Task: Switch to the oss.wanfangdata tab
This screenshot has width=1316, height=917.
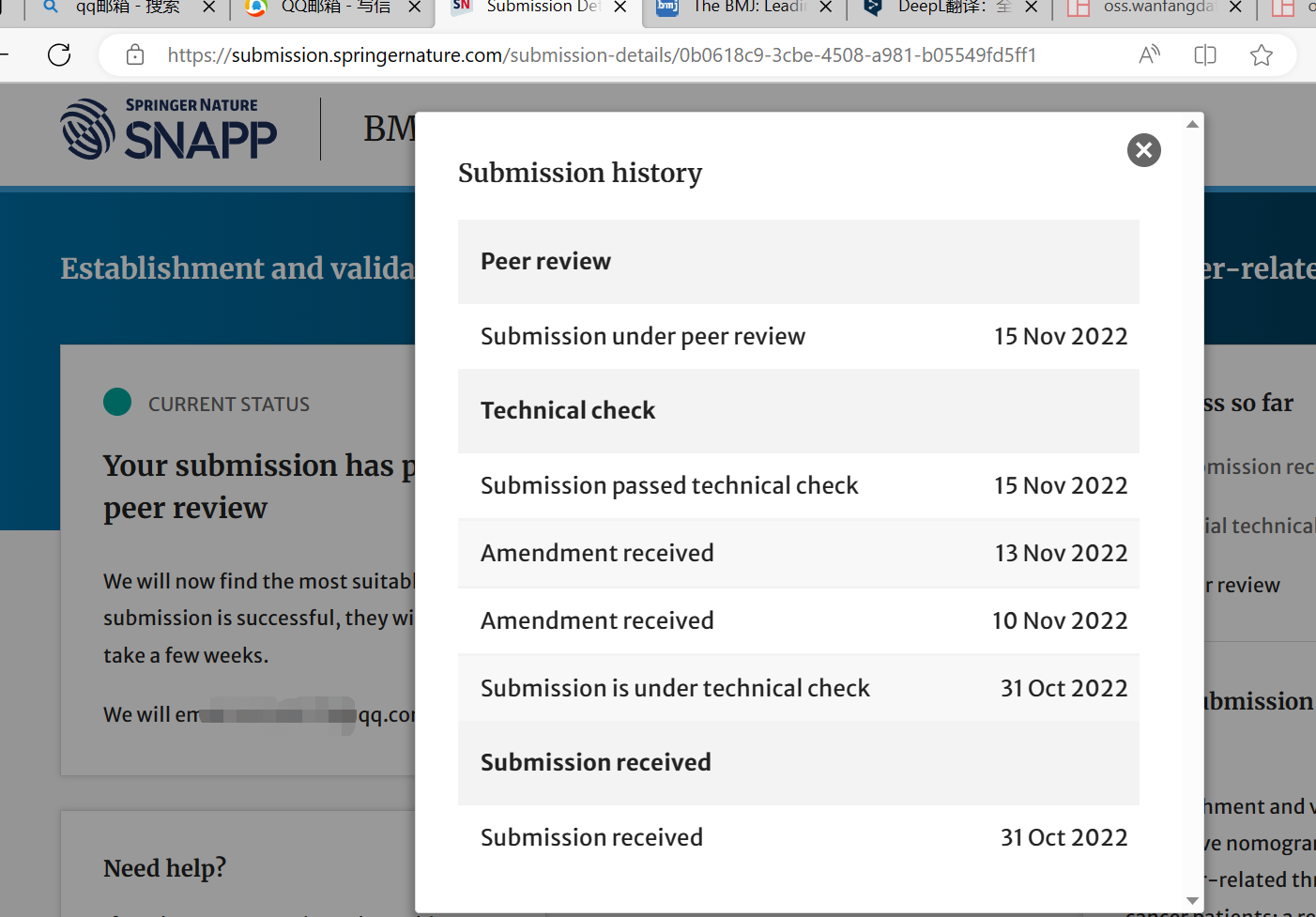Action: [1156, 8]
